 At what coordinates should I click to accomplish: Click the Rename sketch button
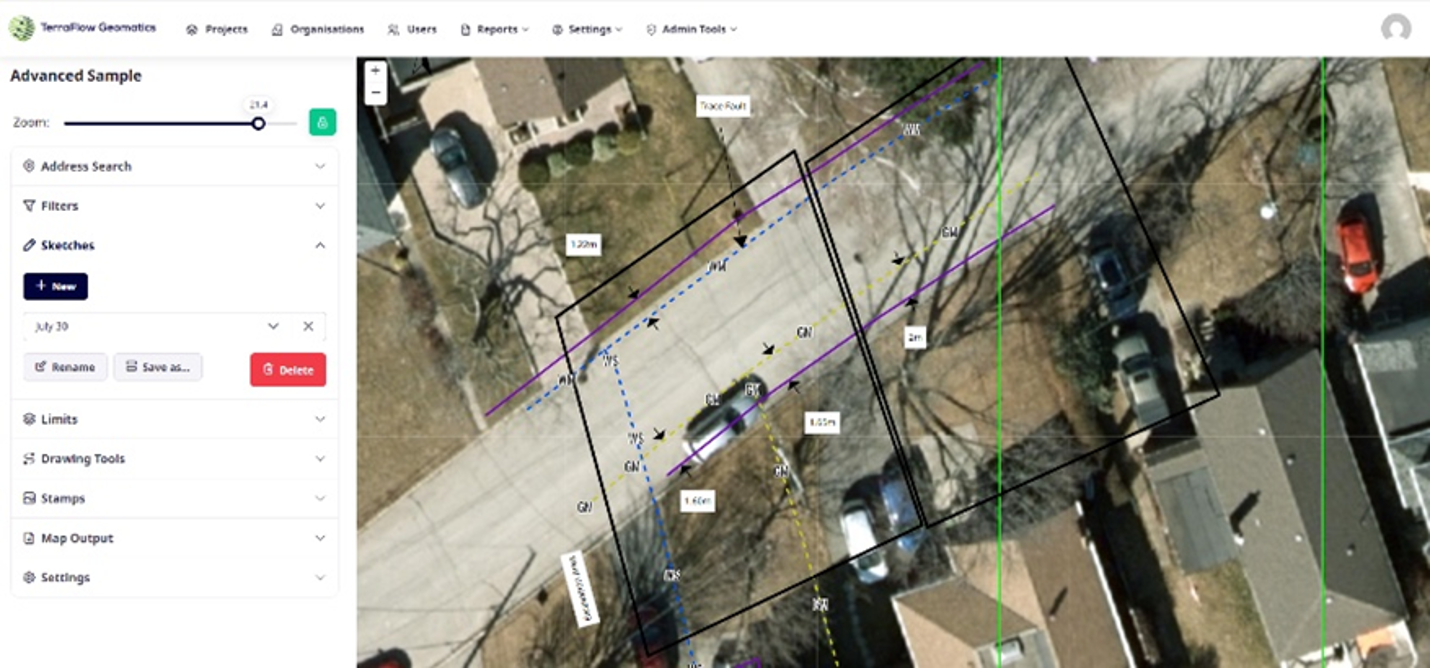65,367
